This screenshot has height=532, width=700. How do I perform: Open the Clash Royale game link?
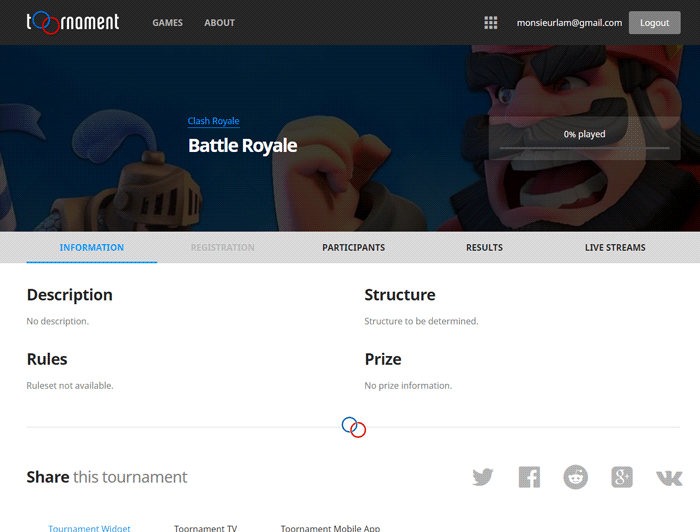tap(213, 121)
